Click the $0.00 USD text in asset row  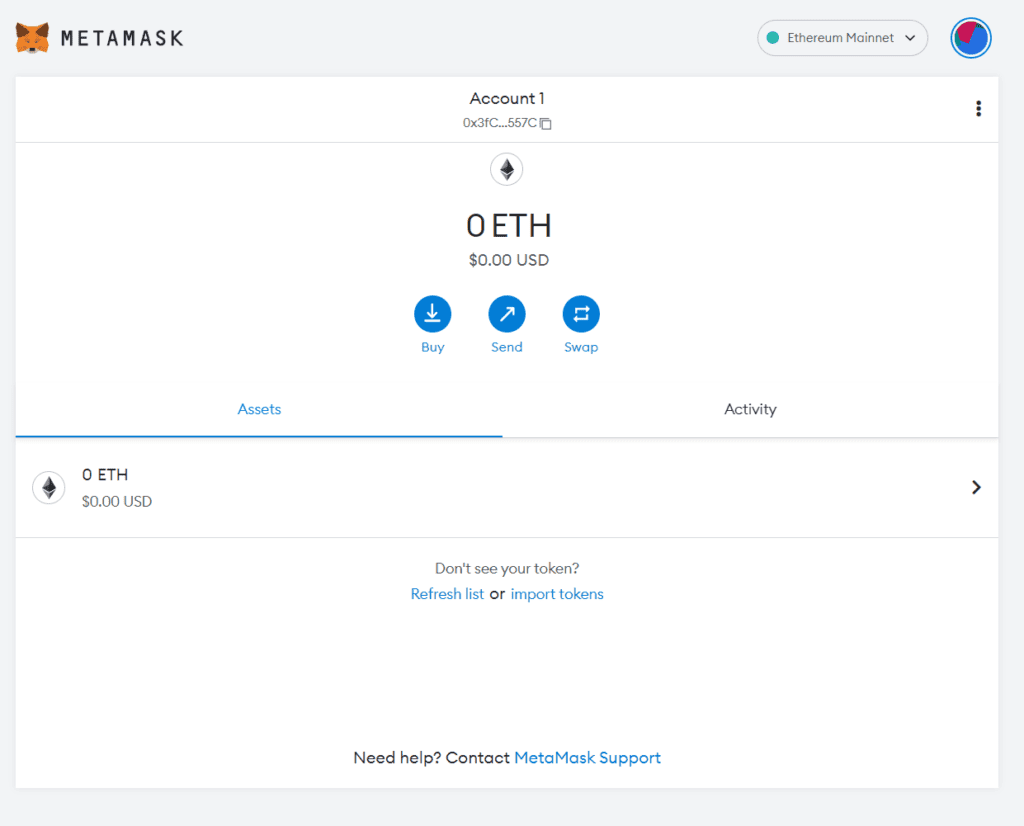(x=117, y=501)
